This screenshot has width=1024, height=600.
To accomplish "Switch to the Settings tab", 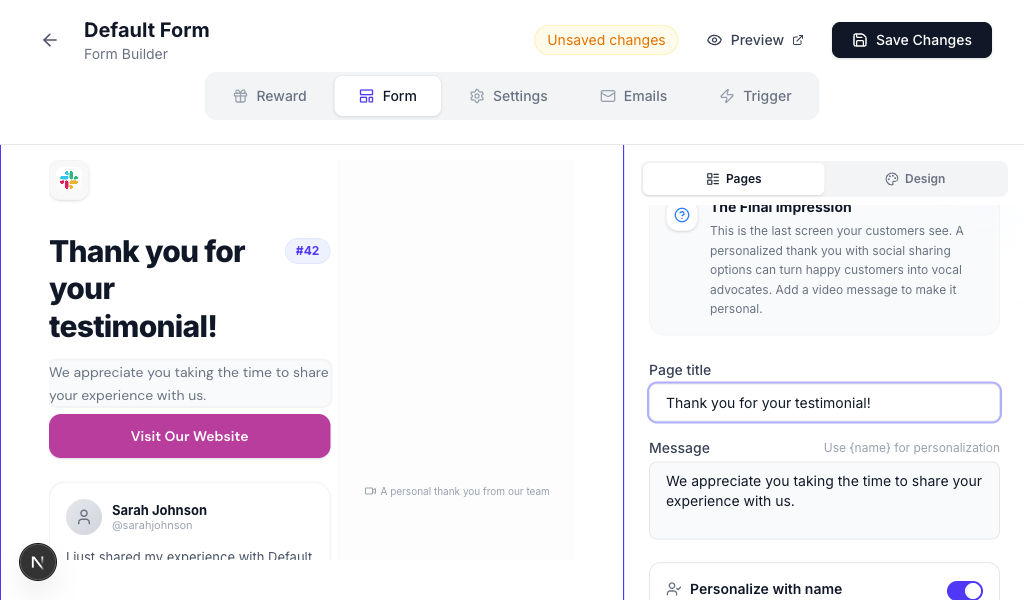I will (508, 96).
